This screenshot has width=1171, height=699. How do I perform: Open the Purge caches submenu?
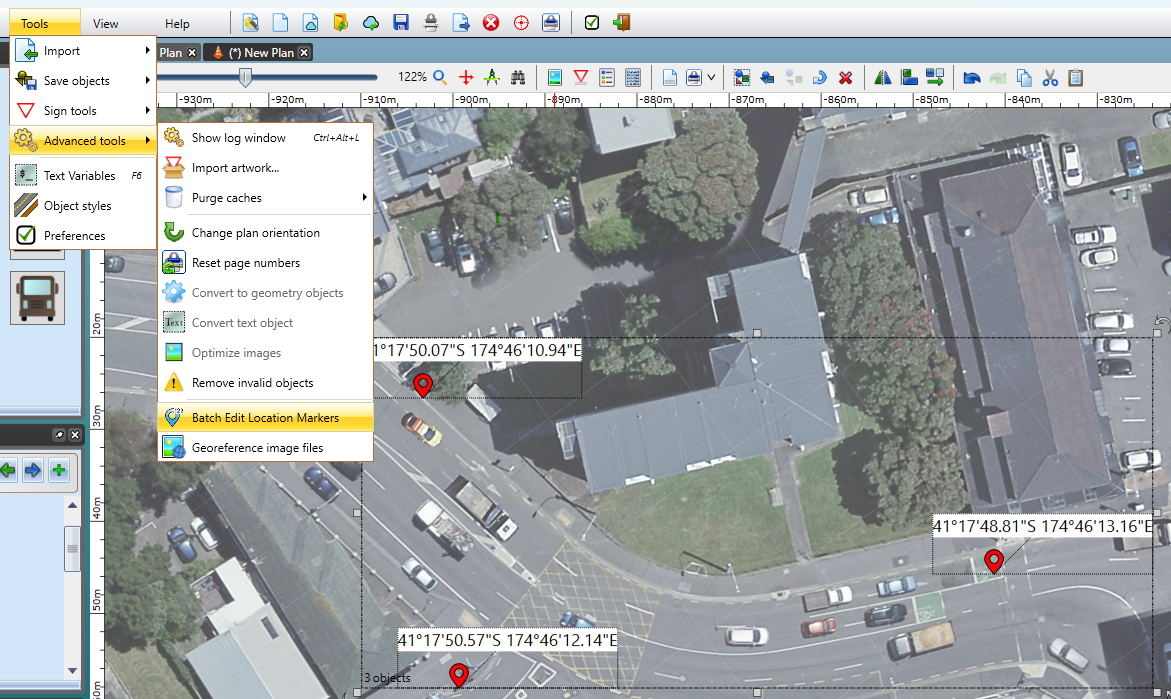pyautogui.click(x=265, y=198)
